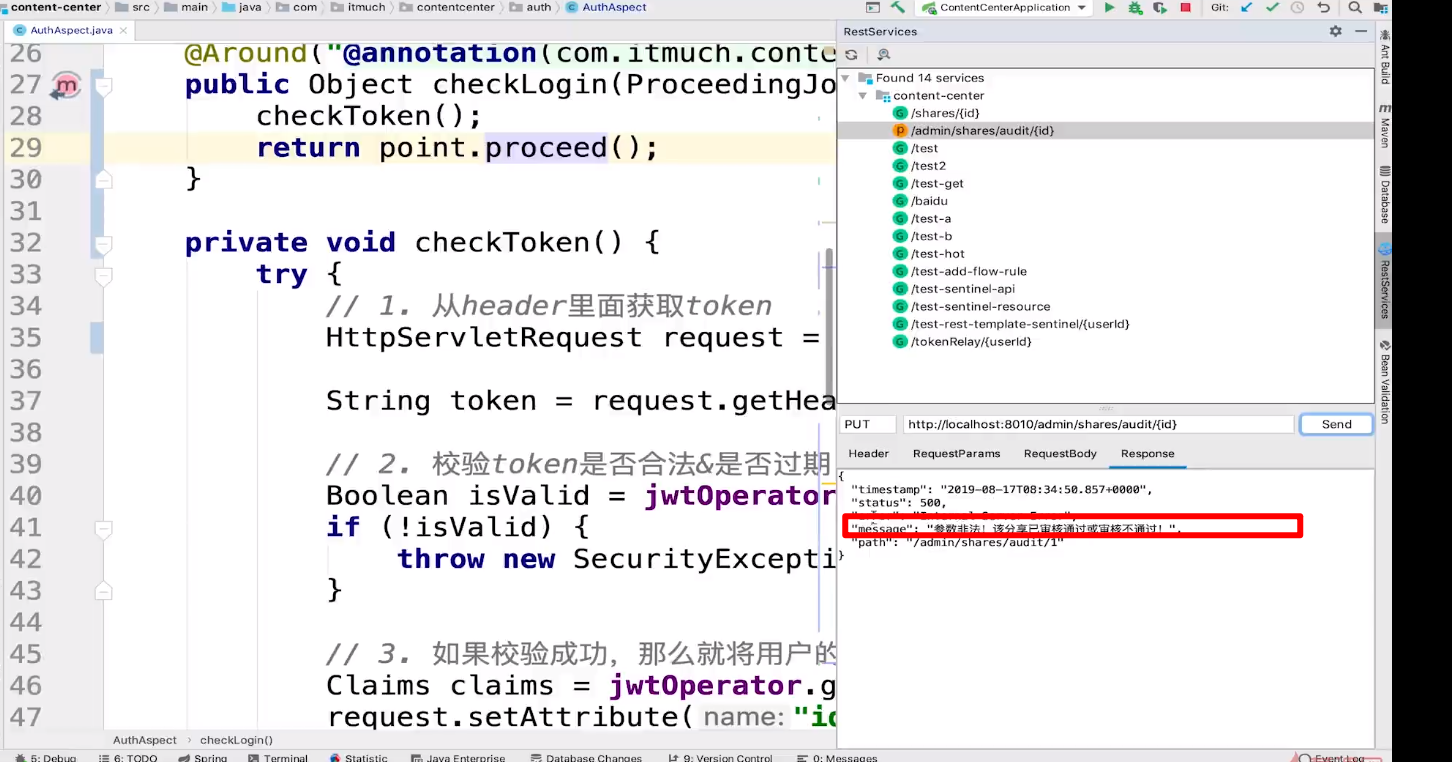Open the Database side tool window
The image size is (1452, 762).
point(1385,195)
